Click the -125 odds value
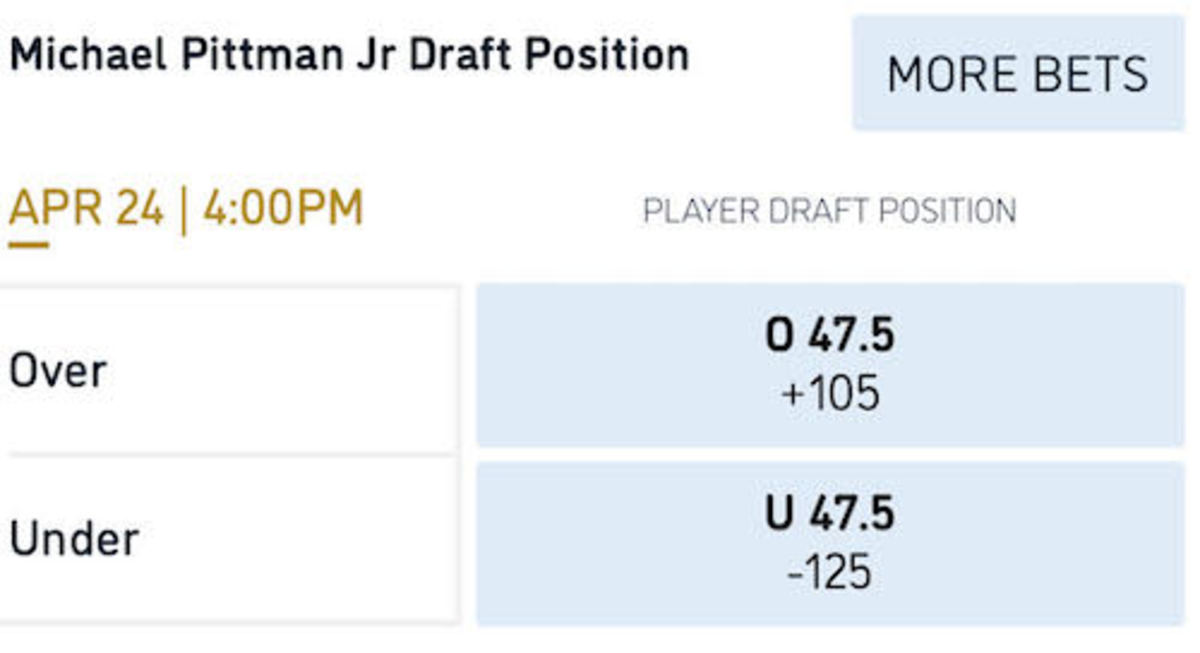This screenshot has height=653, width=1200. 830,573
